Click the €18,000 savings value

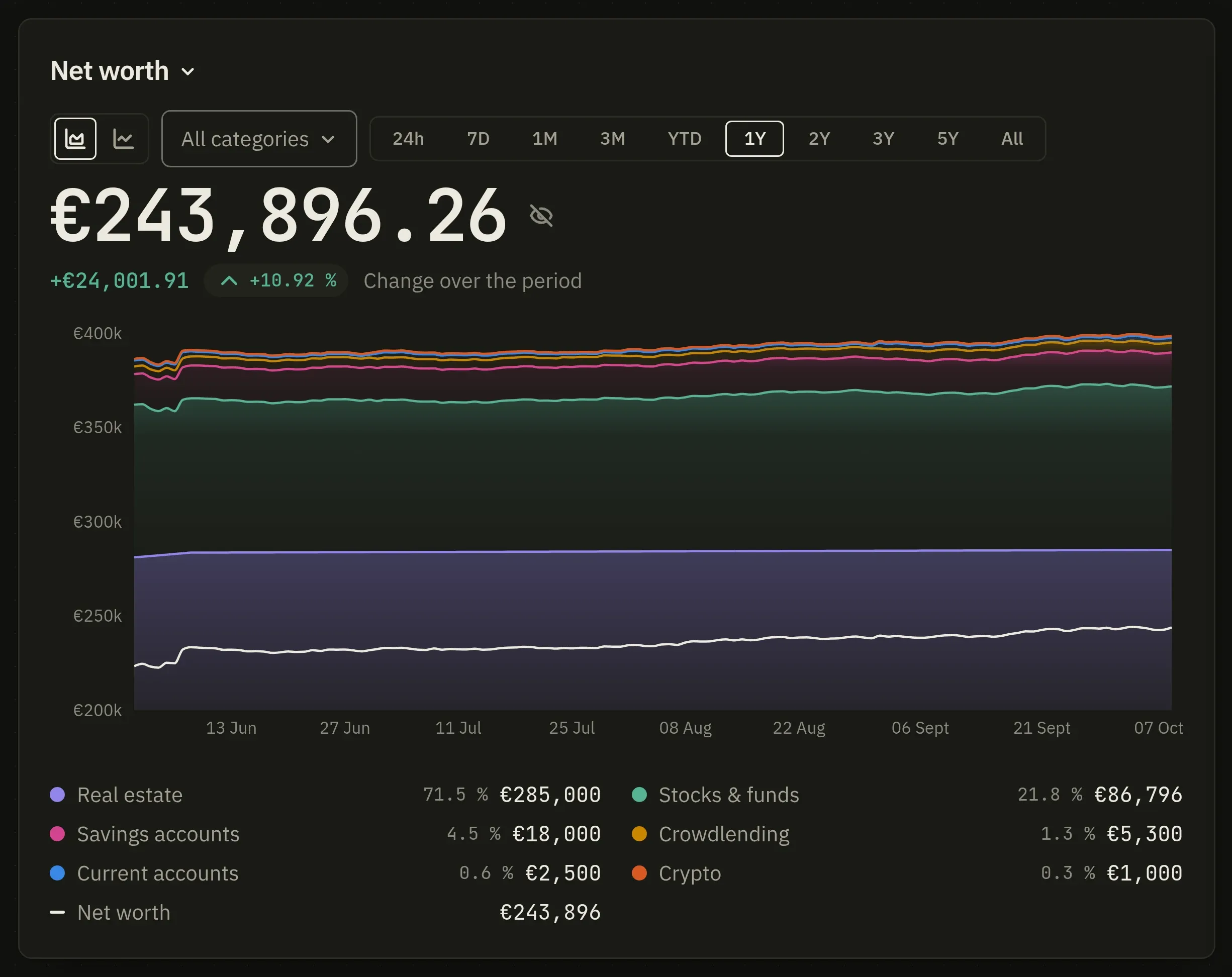coord(556,834)
